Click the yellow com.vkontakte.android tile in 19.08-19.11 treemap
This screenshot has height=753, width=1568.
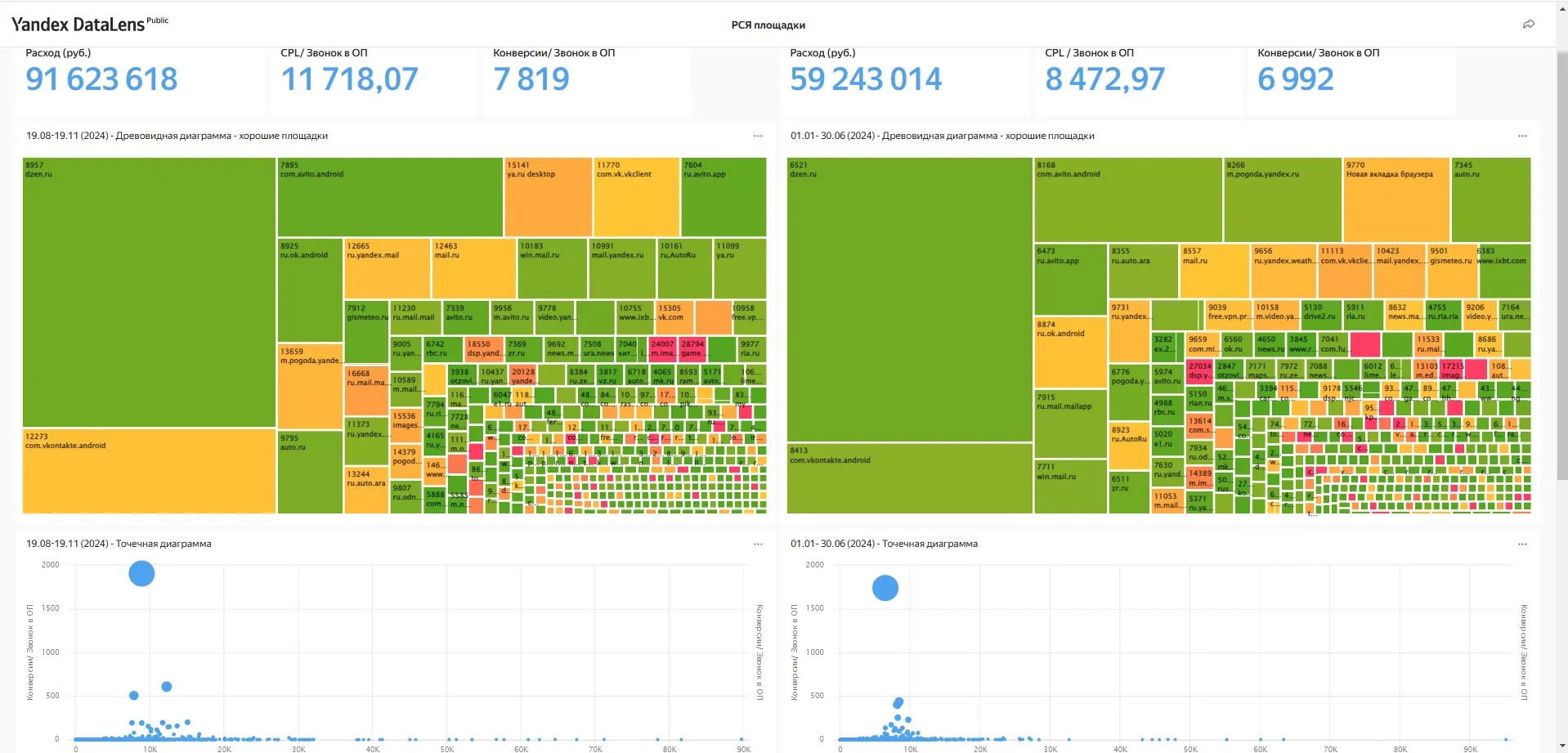[x=149, y=472]
